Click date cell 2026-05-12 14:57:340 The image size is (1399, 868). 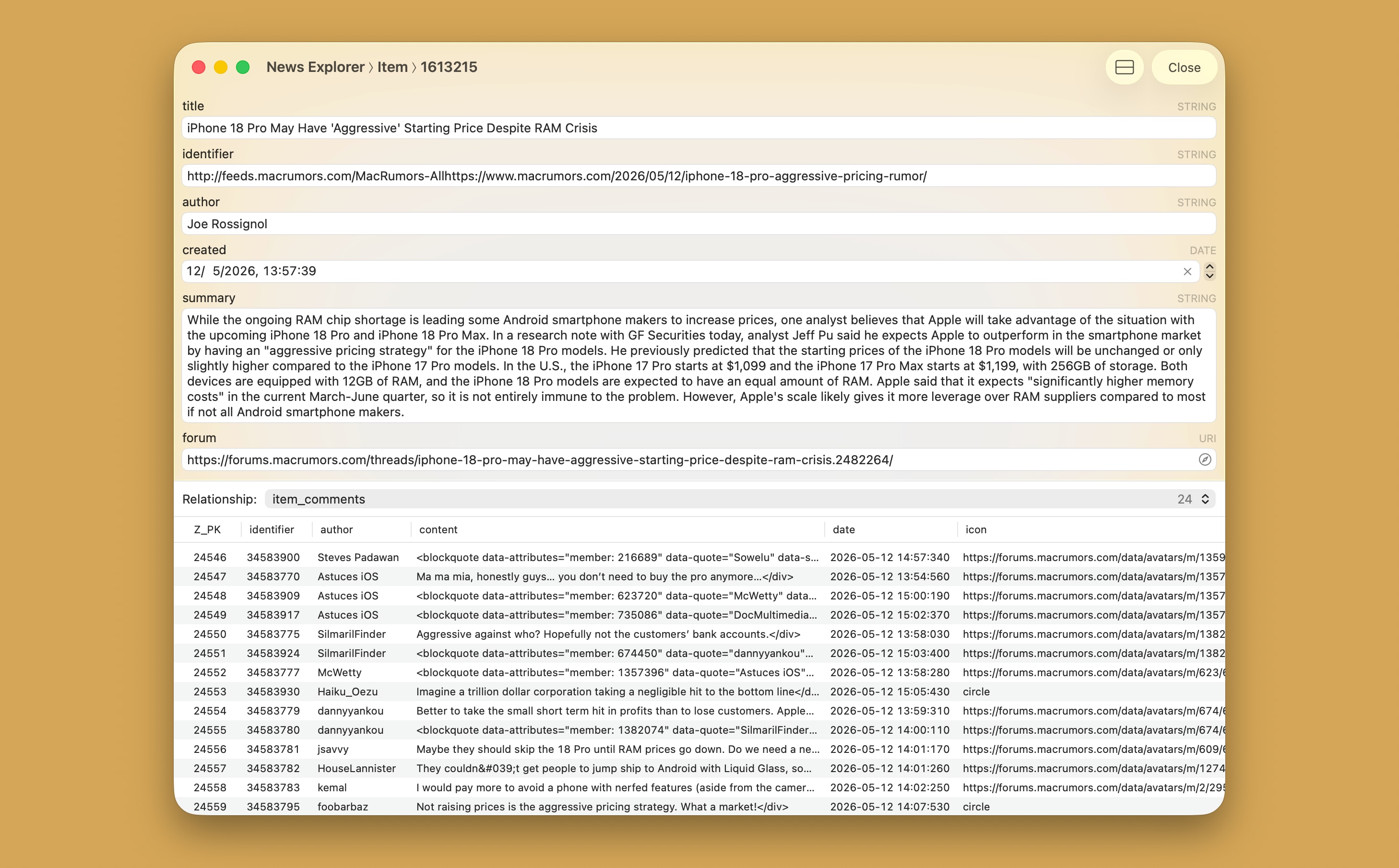click(x=889, y=557)
